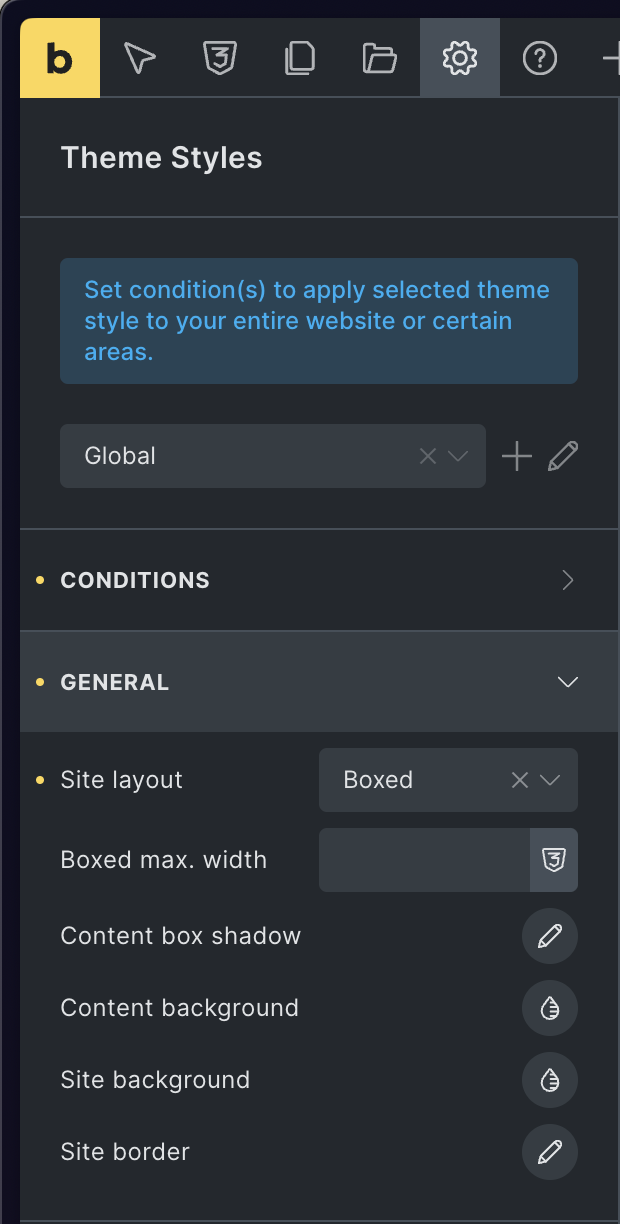
Task: Clear the Global theme style selection
Action: tap(428, 456)
